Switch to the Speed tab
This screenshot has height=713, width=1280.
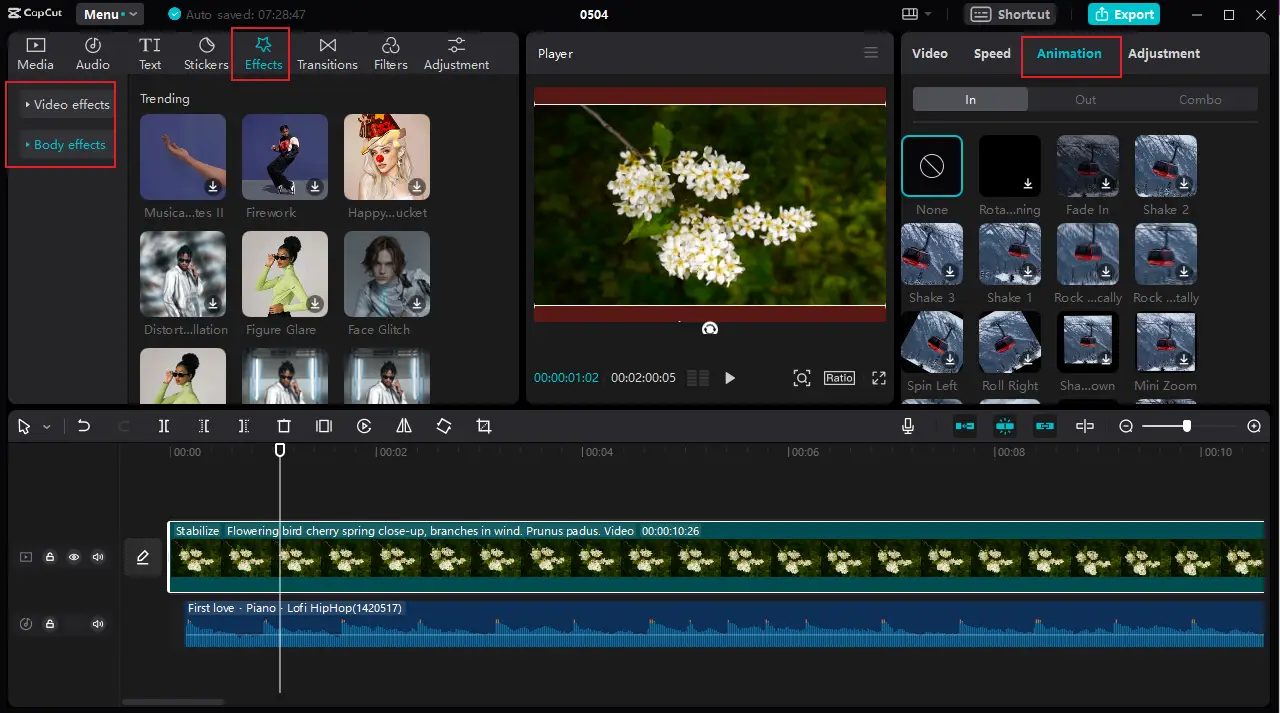click(x=992, y=53)
